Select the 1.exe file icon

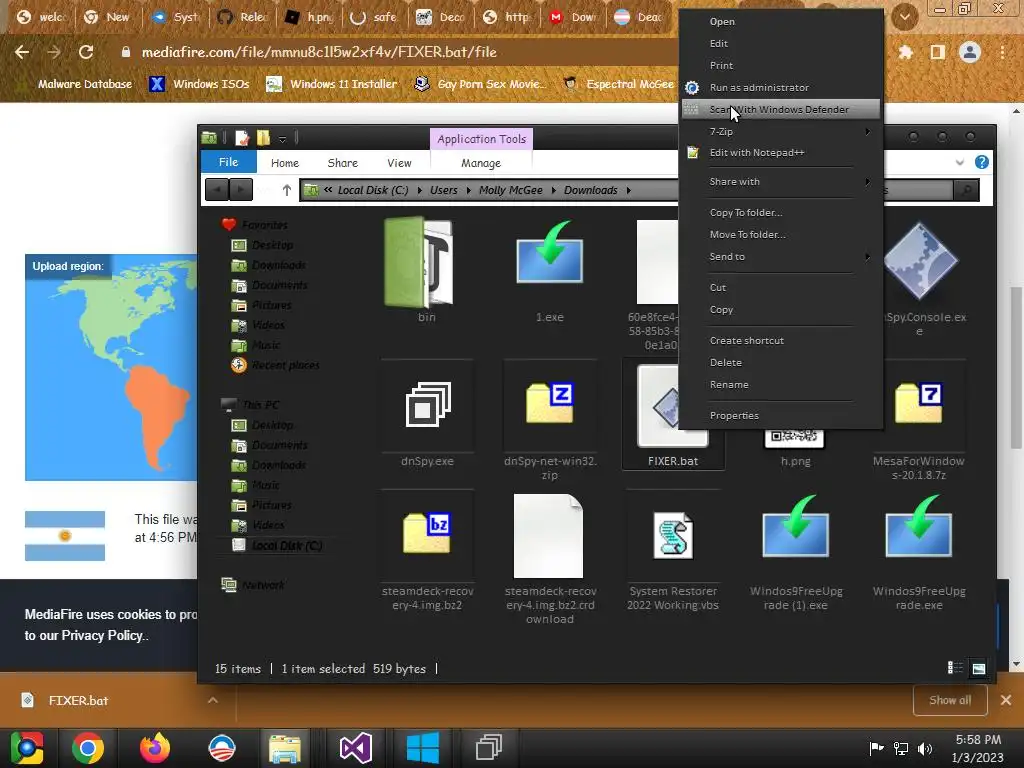coord(549,253)
